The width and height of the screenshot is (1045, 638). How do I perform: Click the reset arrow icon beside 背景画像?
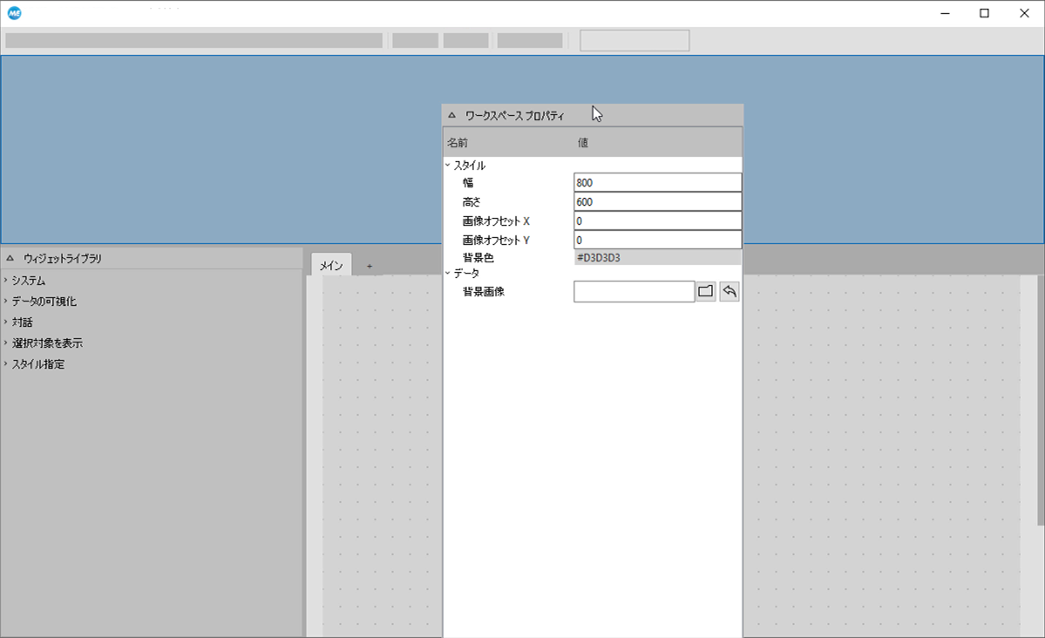(730, 291)
